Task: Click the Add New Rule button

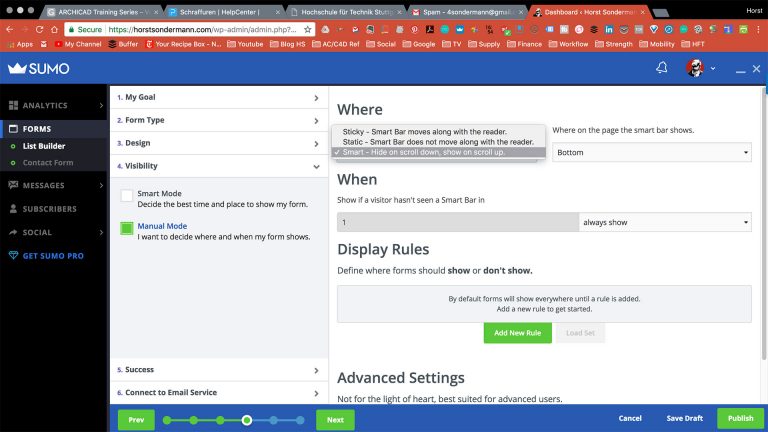Action: [x=517, y=332]
